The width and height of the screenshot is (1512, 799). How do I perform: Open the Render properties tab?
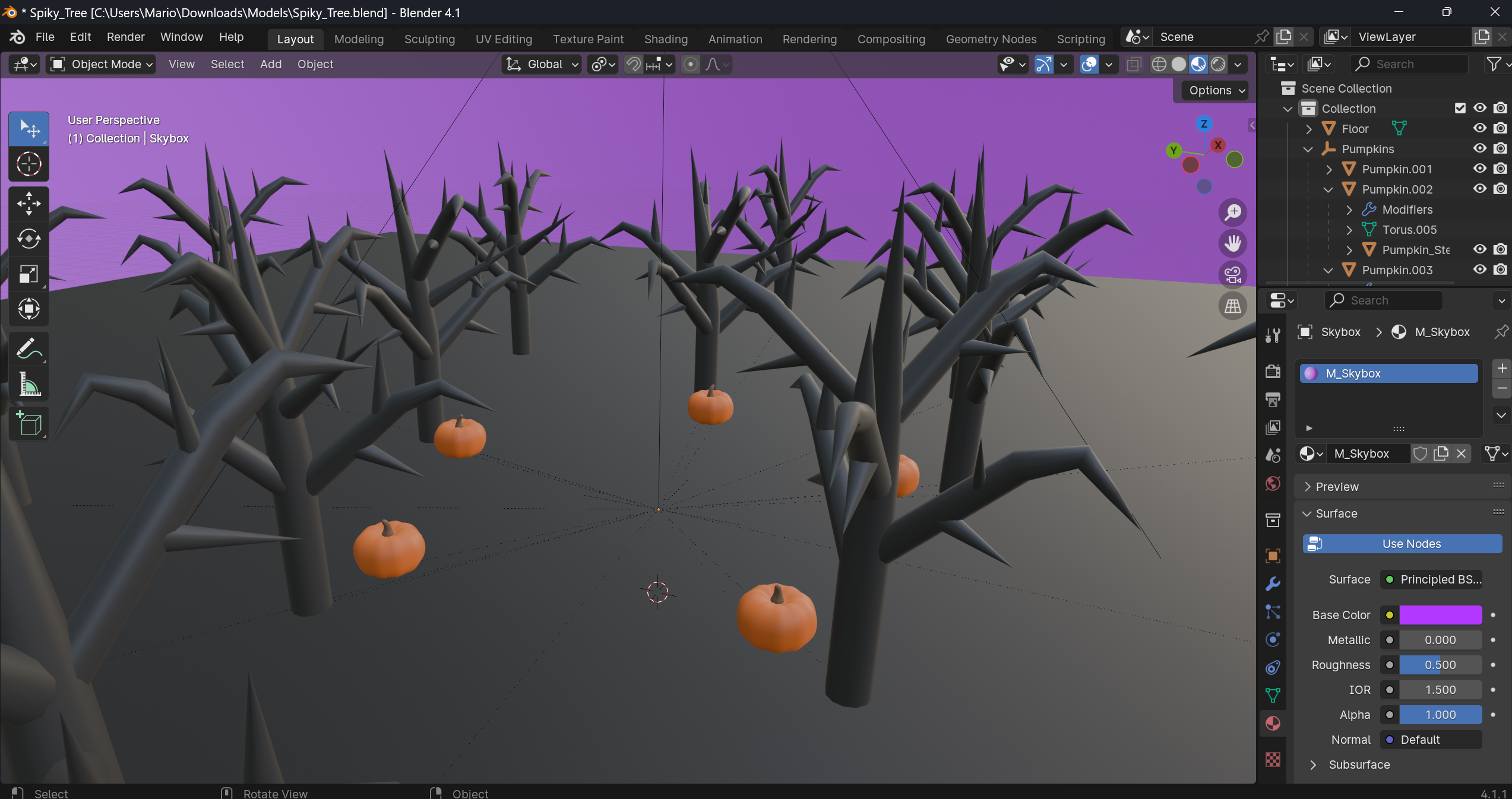(x=1273, y=371)
